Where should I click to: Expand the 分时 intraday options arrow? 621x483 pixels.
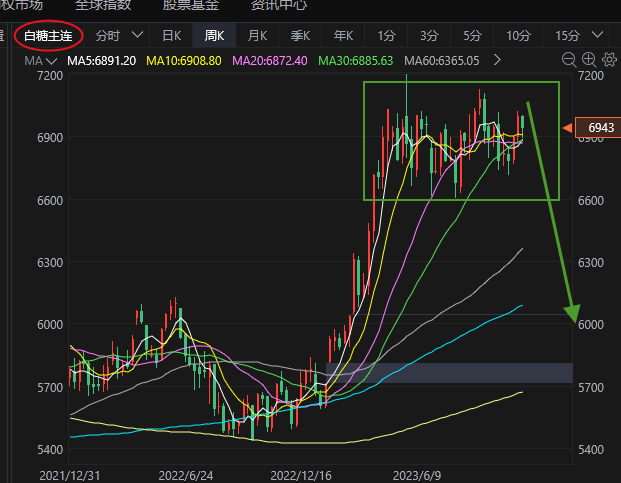[x=138, y=36]
